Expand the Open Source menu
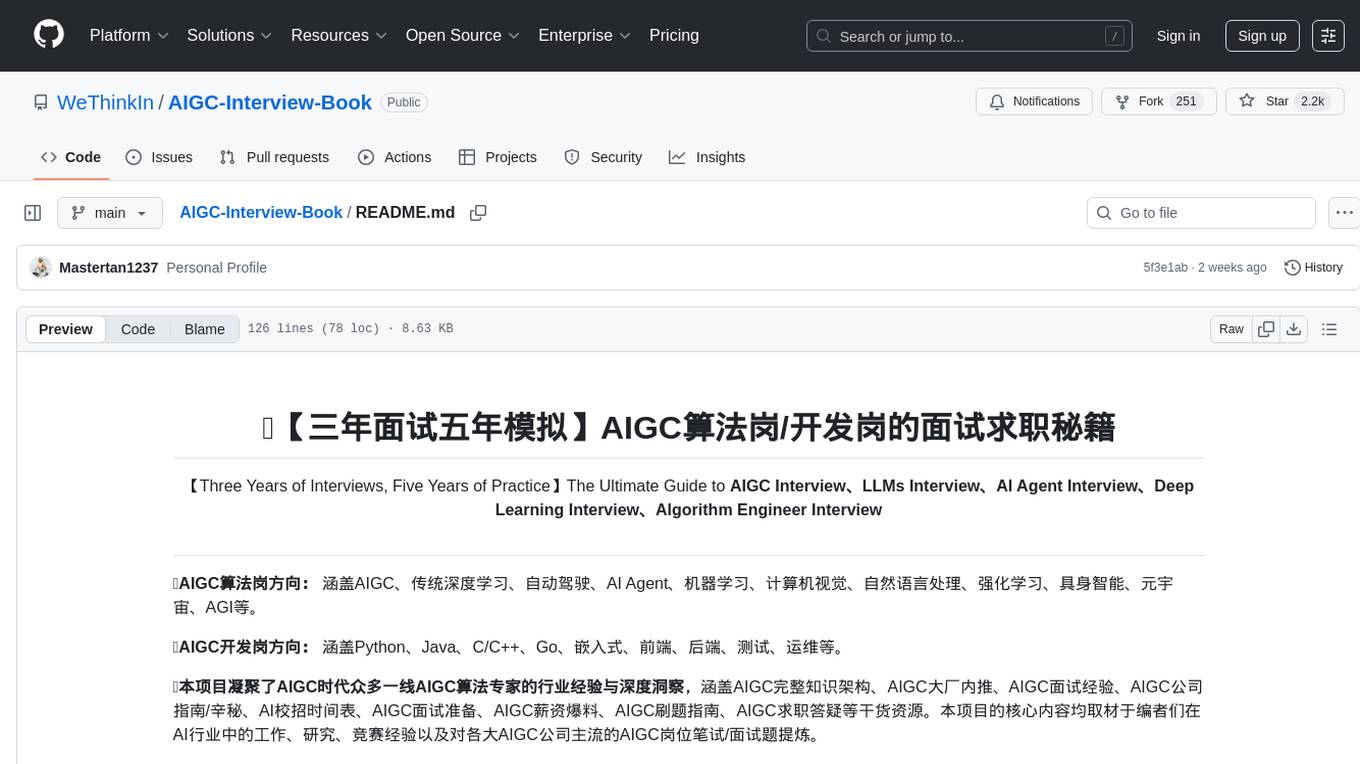 [463, 35]
